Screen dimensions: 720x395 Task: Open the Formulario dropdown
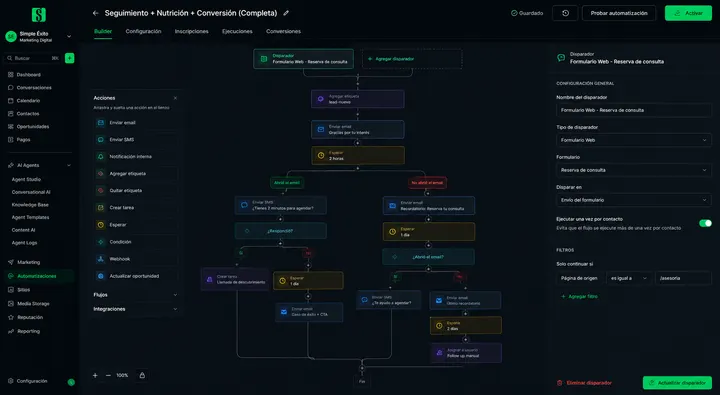click(x=633, y=170)
